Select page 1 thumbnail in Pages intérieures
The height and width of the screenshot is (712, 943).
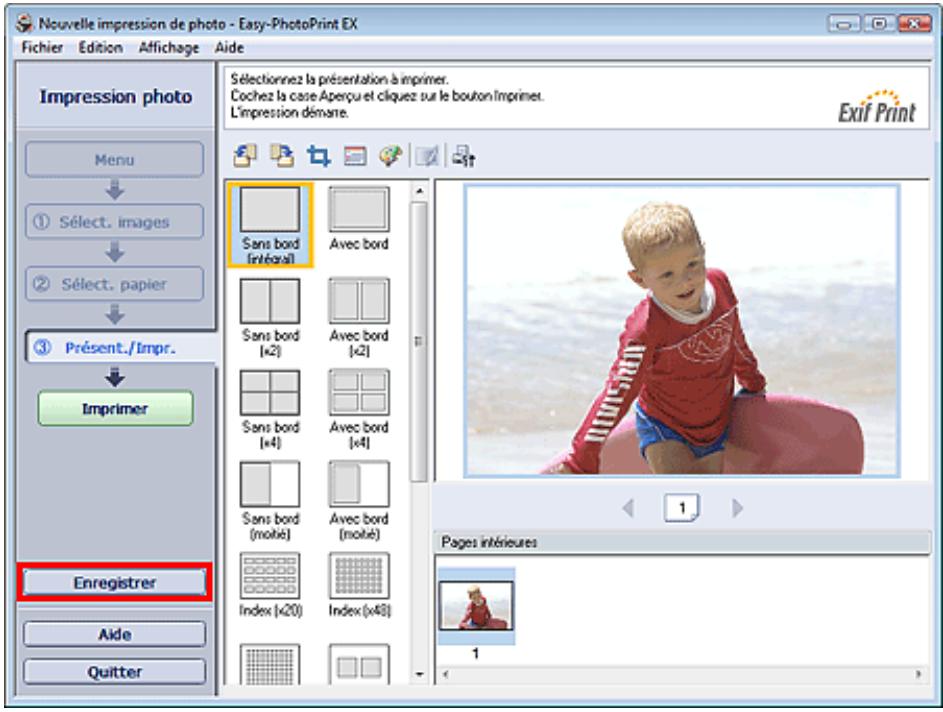coord(476,606)
